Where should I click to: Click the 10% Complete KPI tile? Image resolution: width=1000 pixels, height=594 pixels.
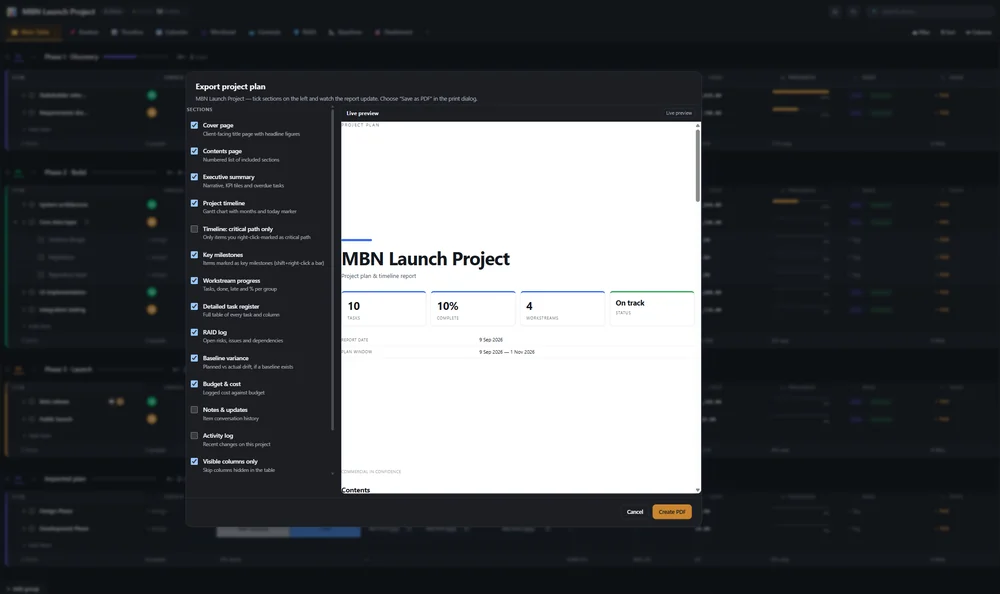[473, 309]
